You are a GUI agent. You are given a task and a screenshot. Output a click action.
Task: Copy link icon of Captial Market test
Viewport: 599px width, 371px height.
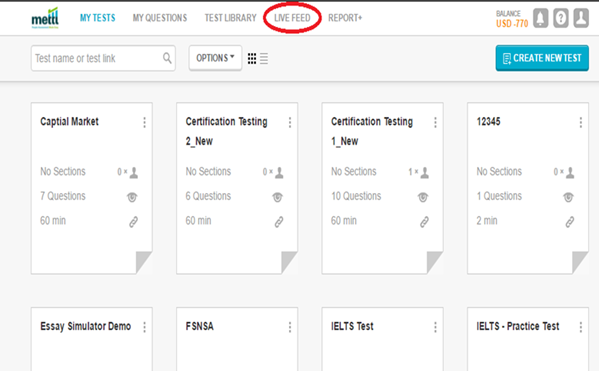(133, 222)
